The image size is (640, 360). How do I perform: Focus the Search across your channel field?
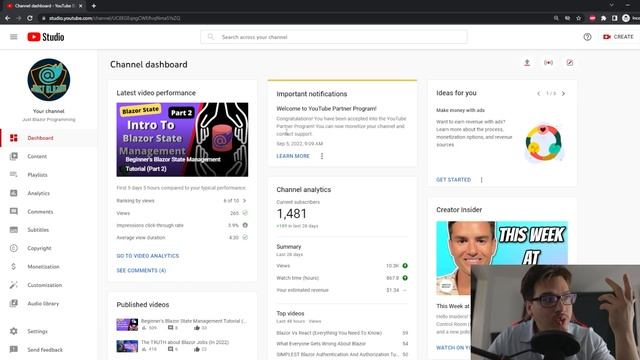334,37
